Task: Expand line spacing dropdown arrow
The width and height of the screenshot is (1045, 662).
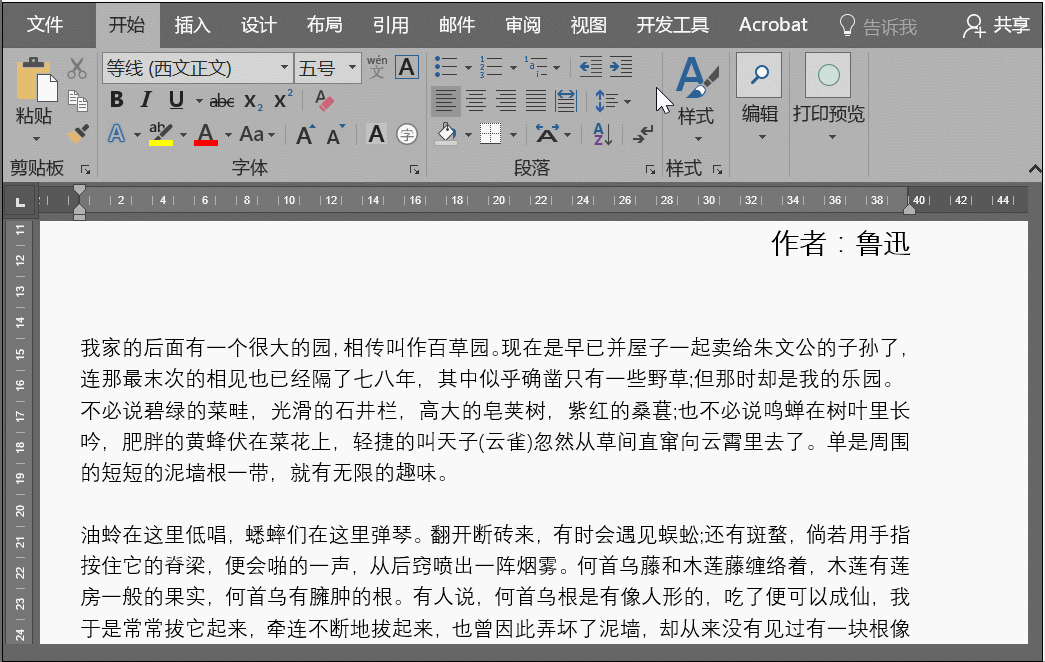Action: click(627, 101)
